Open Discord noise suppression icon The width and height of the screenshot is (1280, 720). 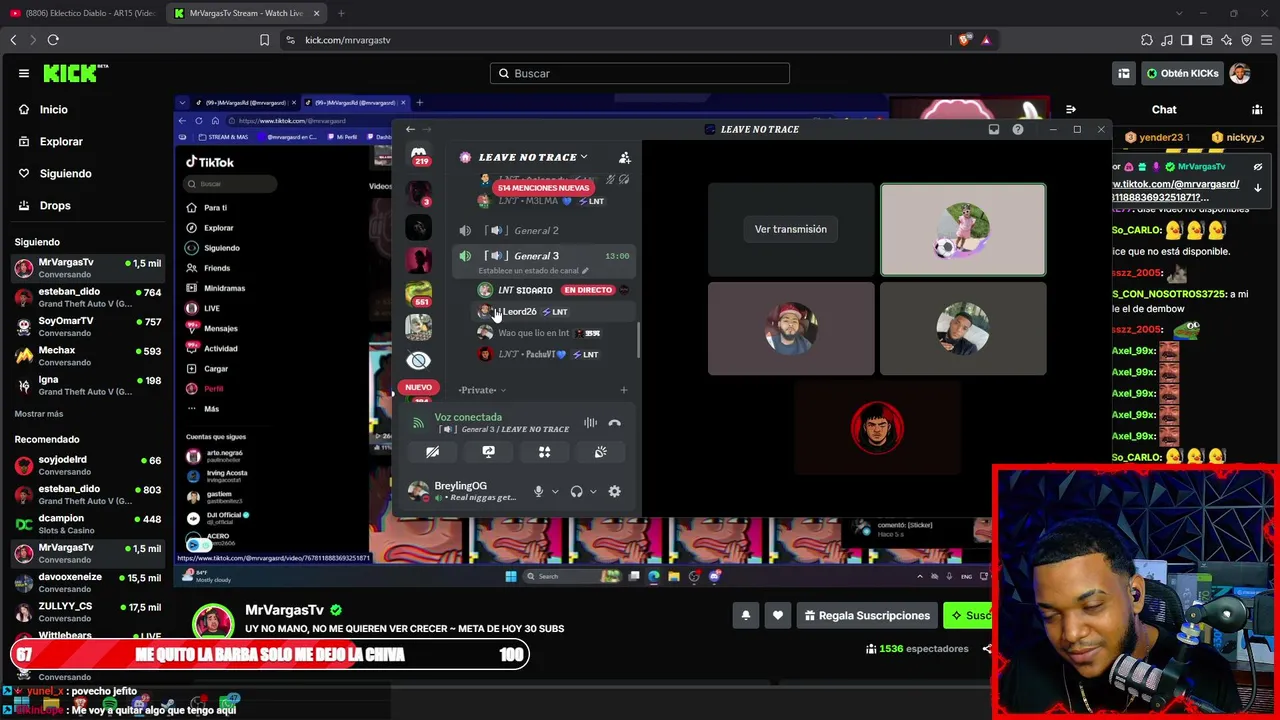click(x=590, y=423)
